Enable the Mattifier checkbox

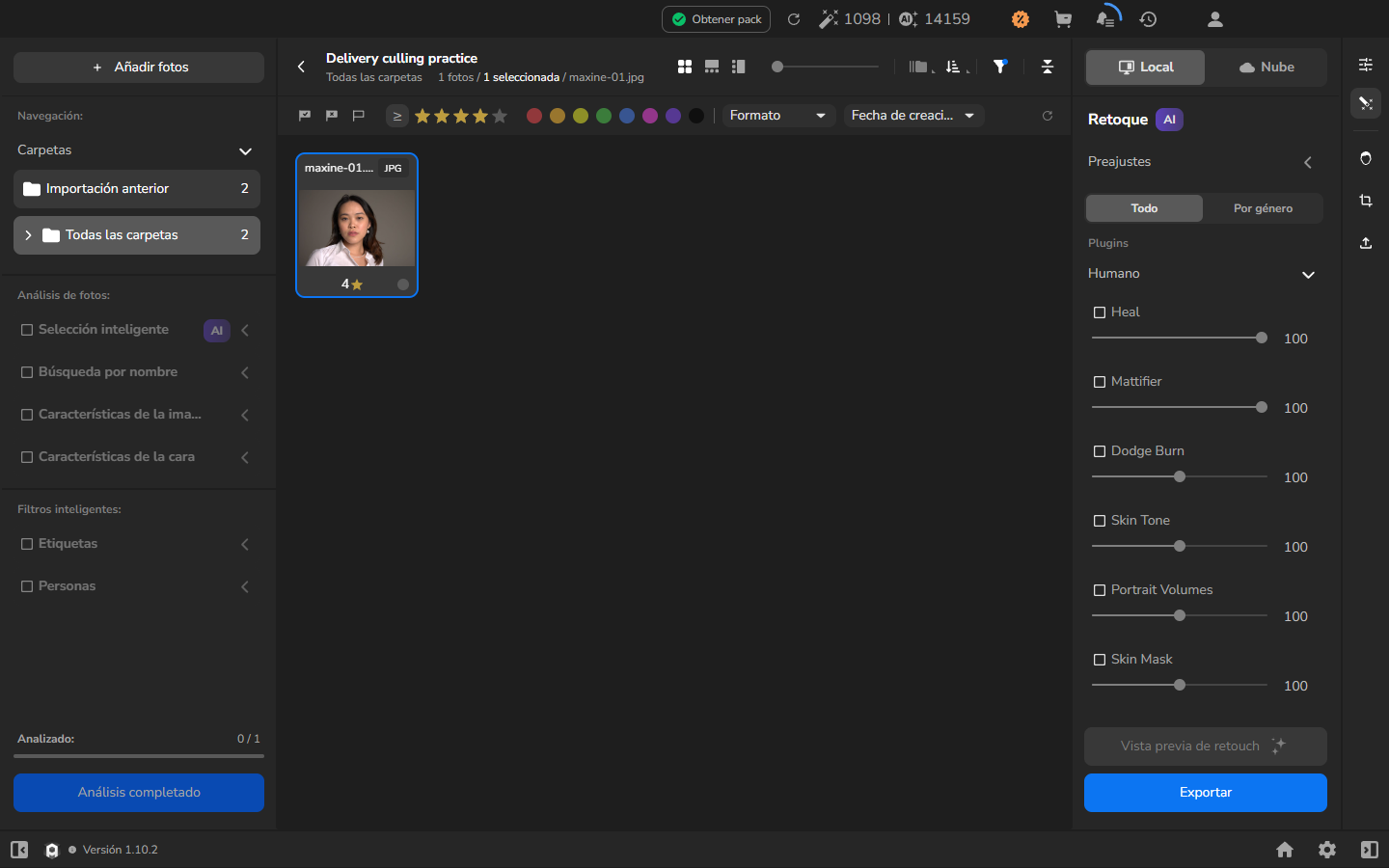tap(1100, 382)
